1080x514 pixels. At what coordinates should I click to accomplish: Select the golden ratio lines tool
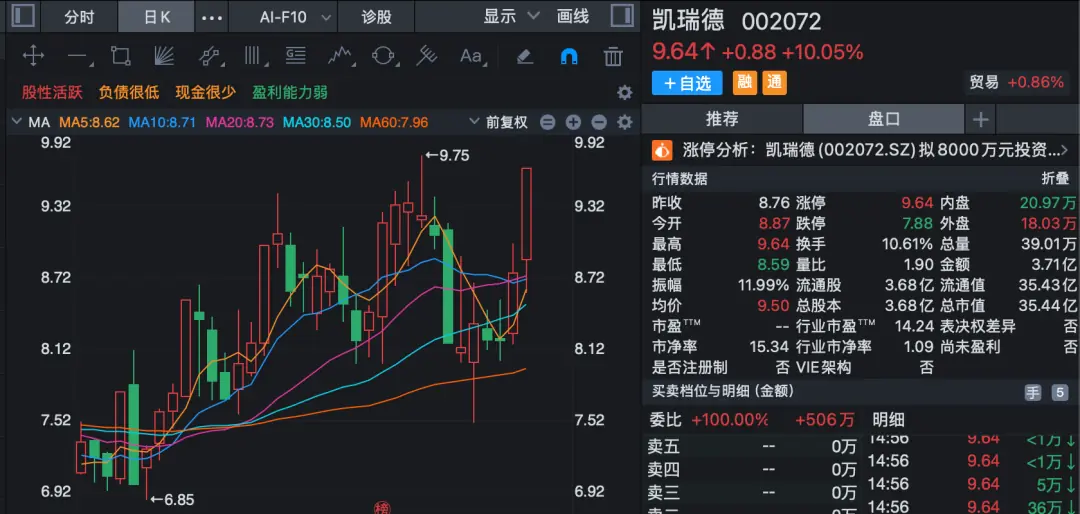295,56
